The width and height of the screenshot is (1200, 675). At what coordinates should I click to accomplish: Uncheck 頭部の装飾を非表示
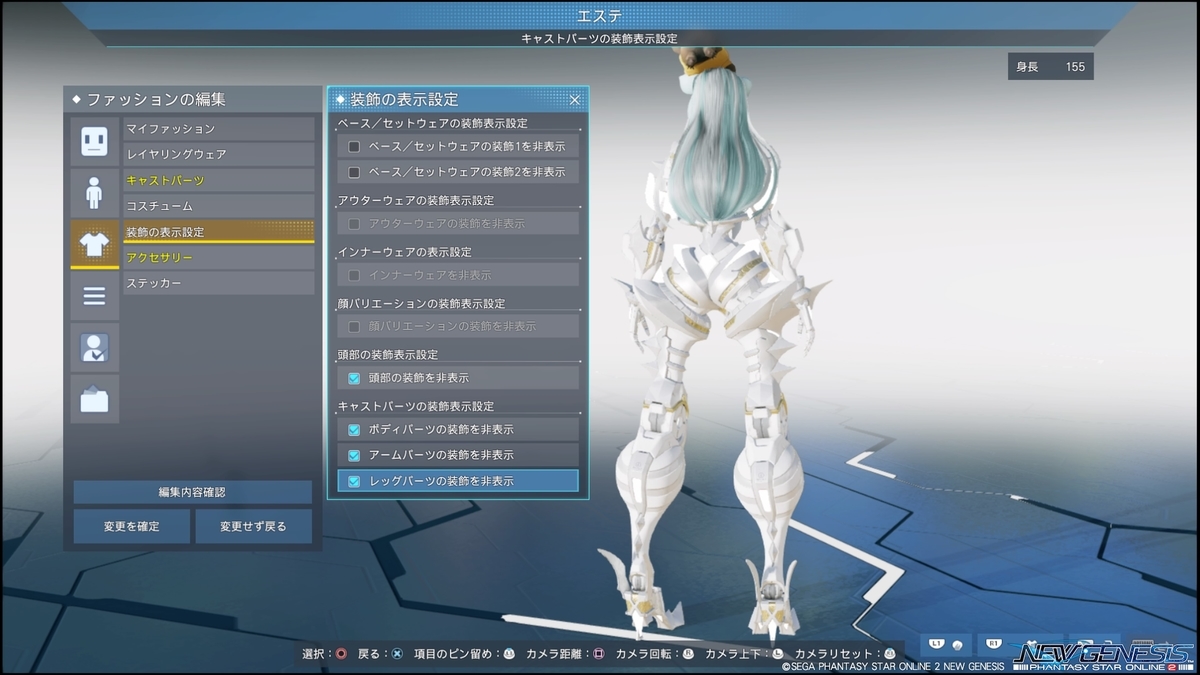354,378
